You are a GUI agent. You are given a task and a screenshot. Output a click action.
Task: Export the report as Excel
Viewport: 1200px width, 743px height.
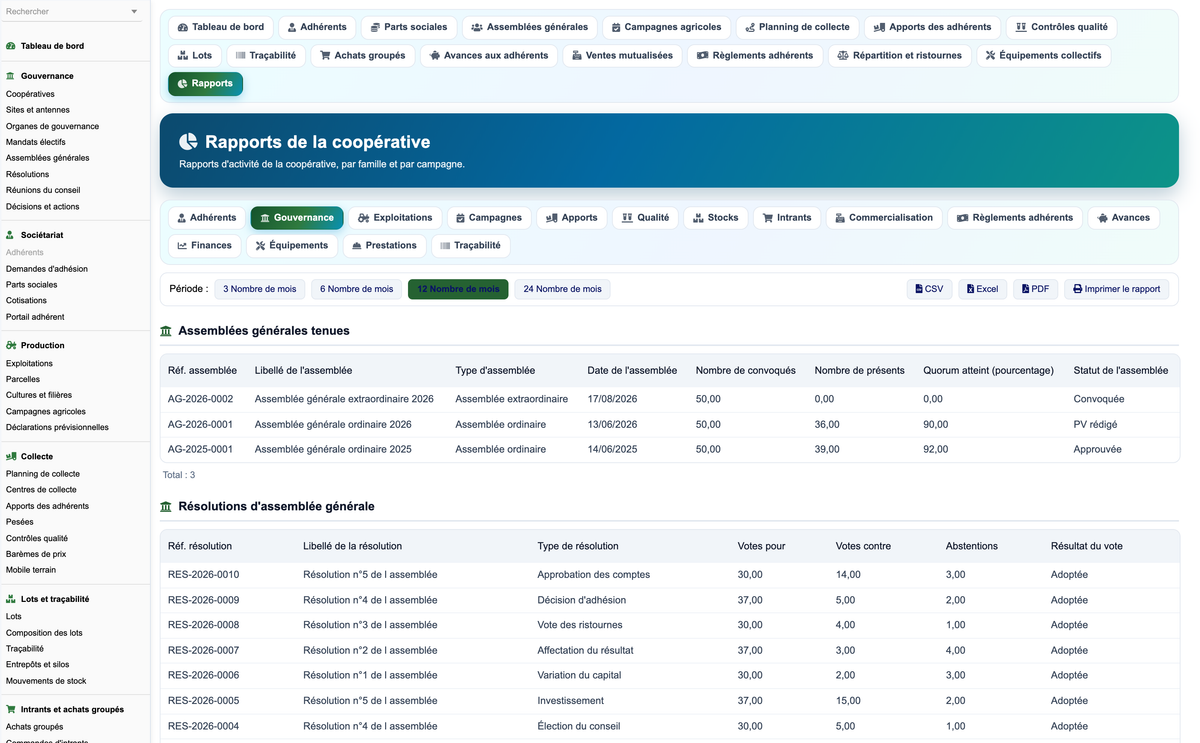click(x=982, y=289)
